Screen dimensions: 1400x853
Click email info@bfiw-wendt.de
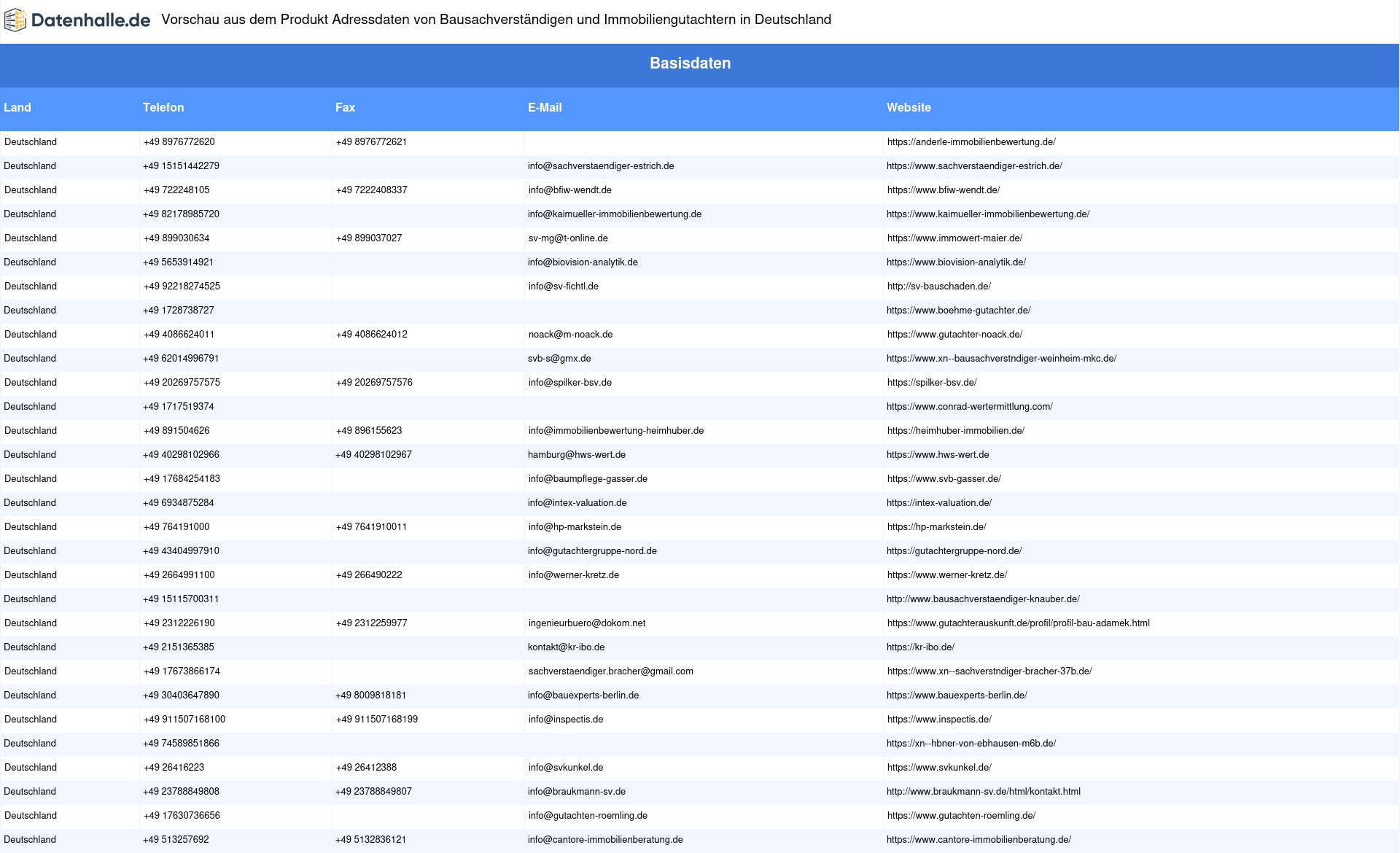pos(570,190)
